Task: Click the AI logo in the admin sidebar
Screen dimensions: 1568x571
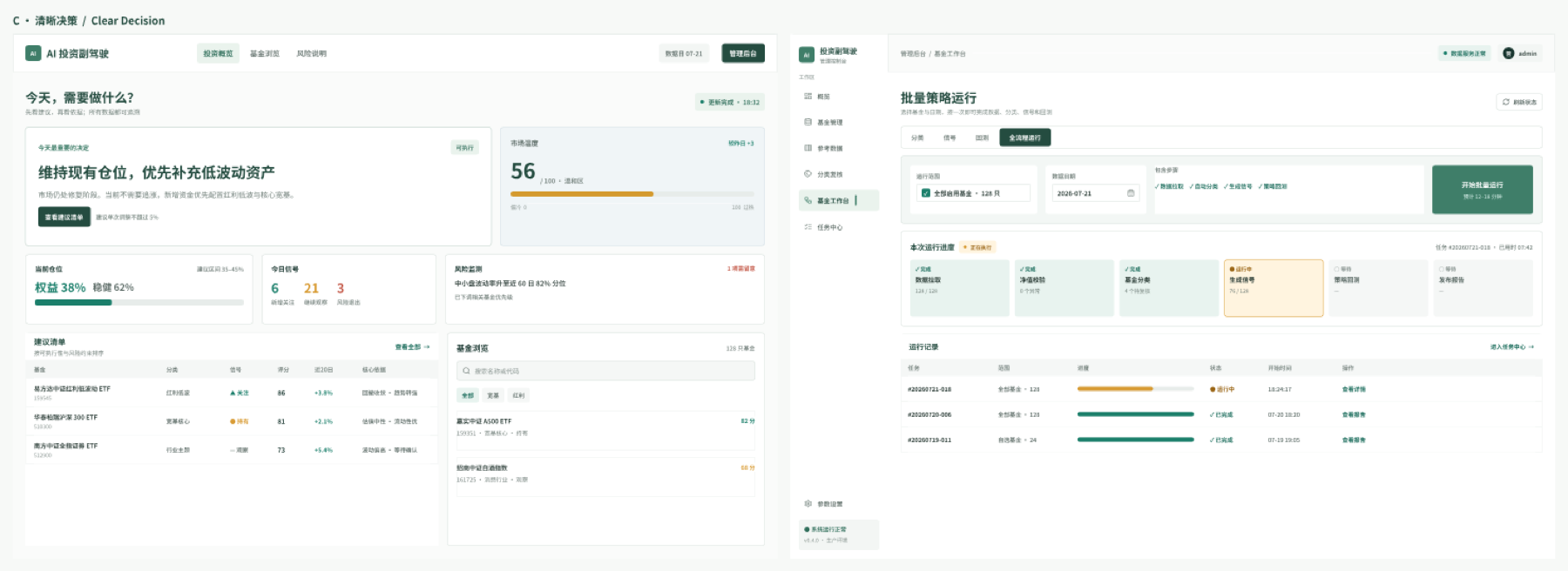Action: tap(807, 55)
